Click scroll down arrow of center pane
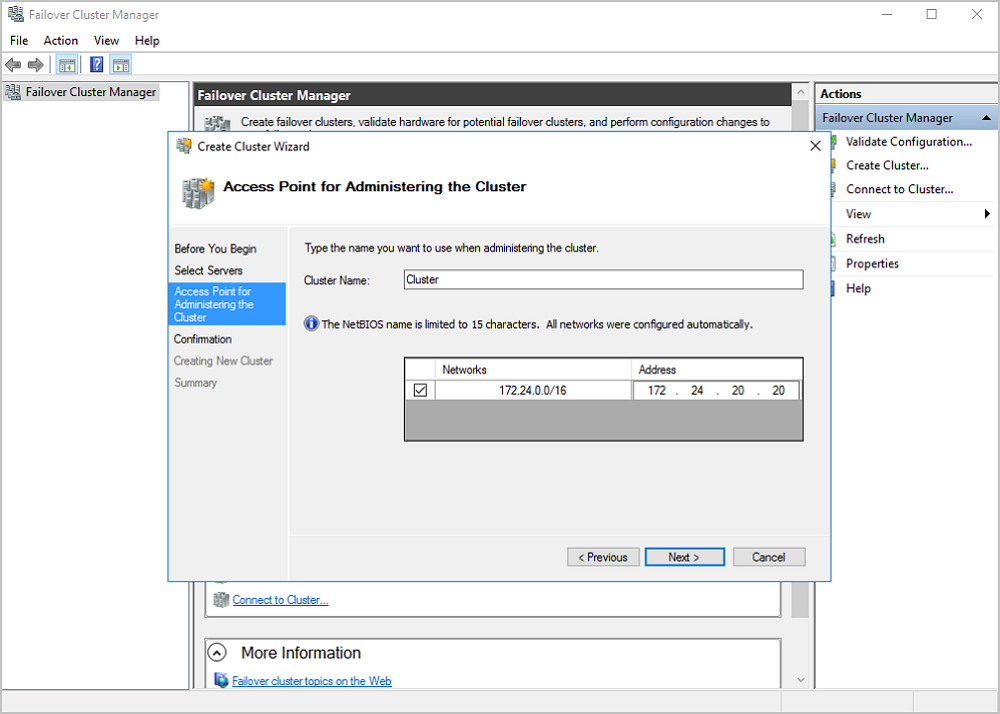Image resolution: width=1000 pixels, height=714 pixels. coord(800,680)
